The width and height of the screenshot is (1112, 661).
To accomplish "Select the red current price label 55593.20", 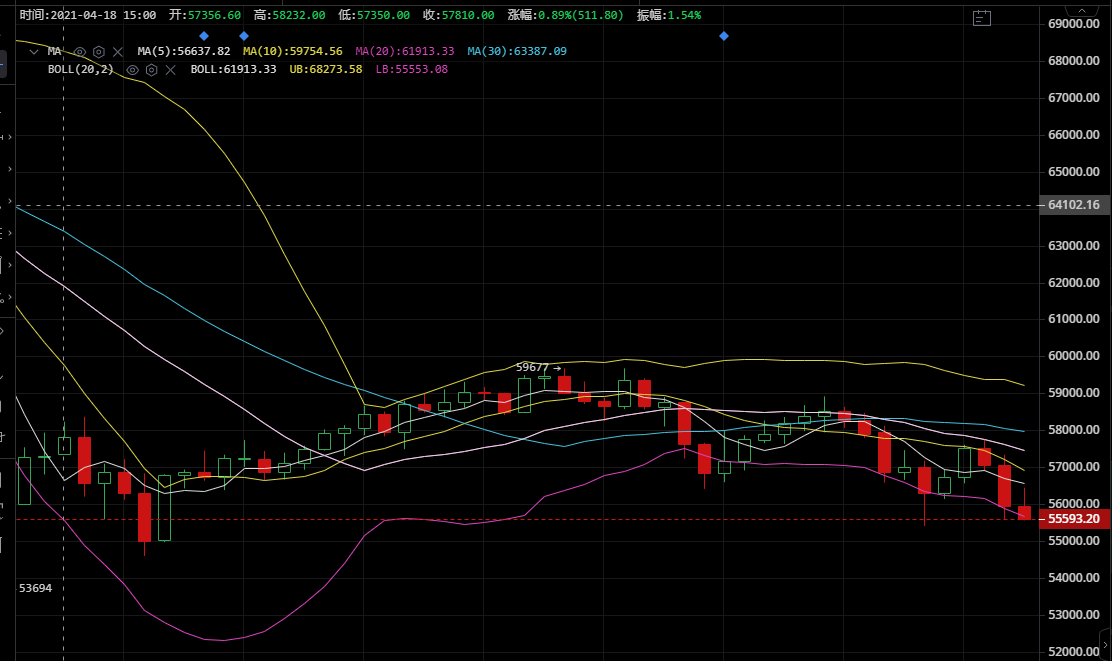I will (x=1074, y=519).
